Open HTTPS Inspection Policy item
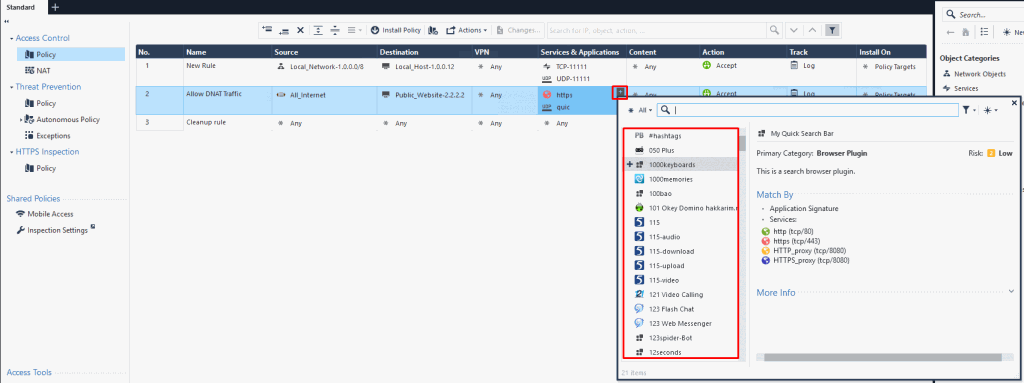The width and height of the screenshot is (1024, 383). pyautogui.click(x=40, y=169)
